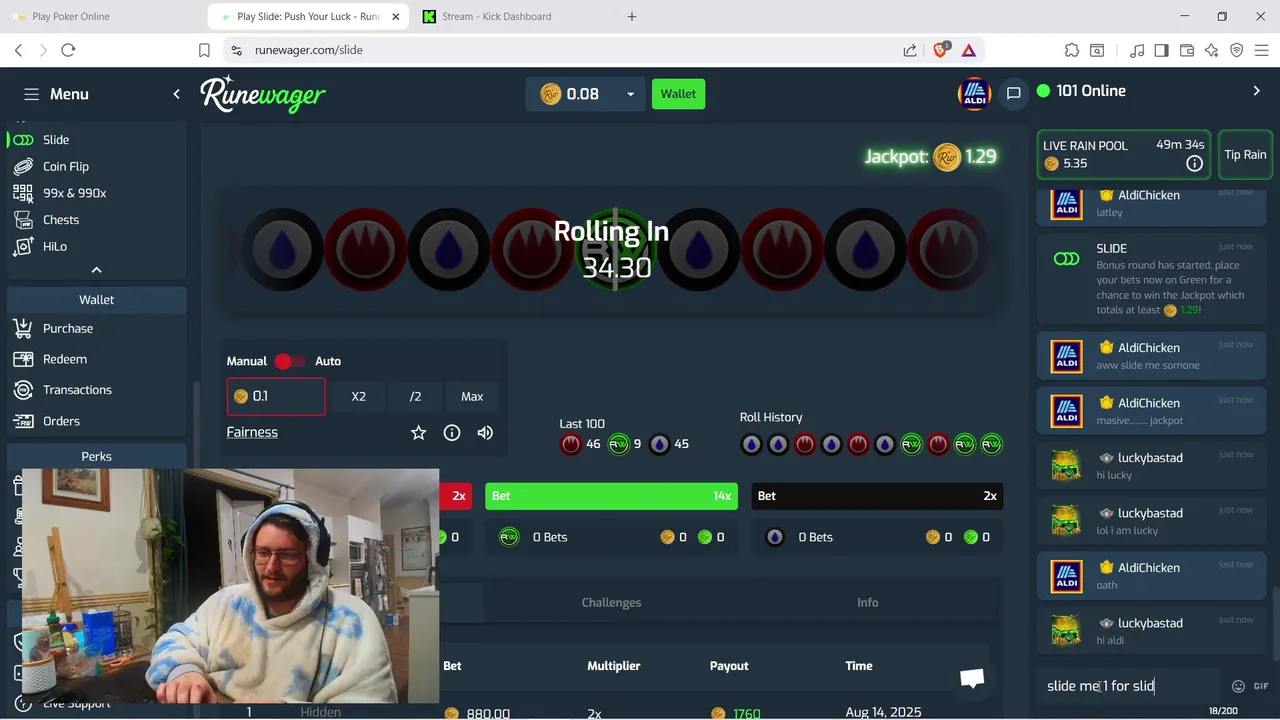The height and width of the screenshot is (720, 1280).
Task: Open the support chat bubble icon
Action: [x=972, y=679]
